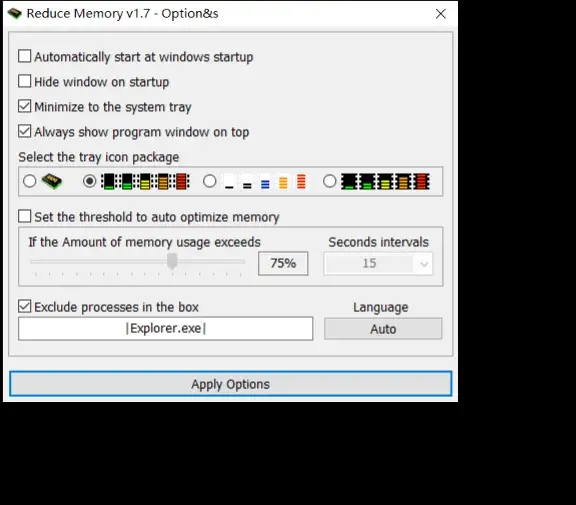Uncheck Minimize to the system tray
The width and height of the screenshot is (576, 505).
coord(25,106)
